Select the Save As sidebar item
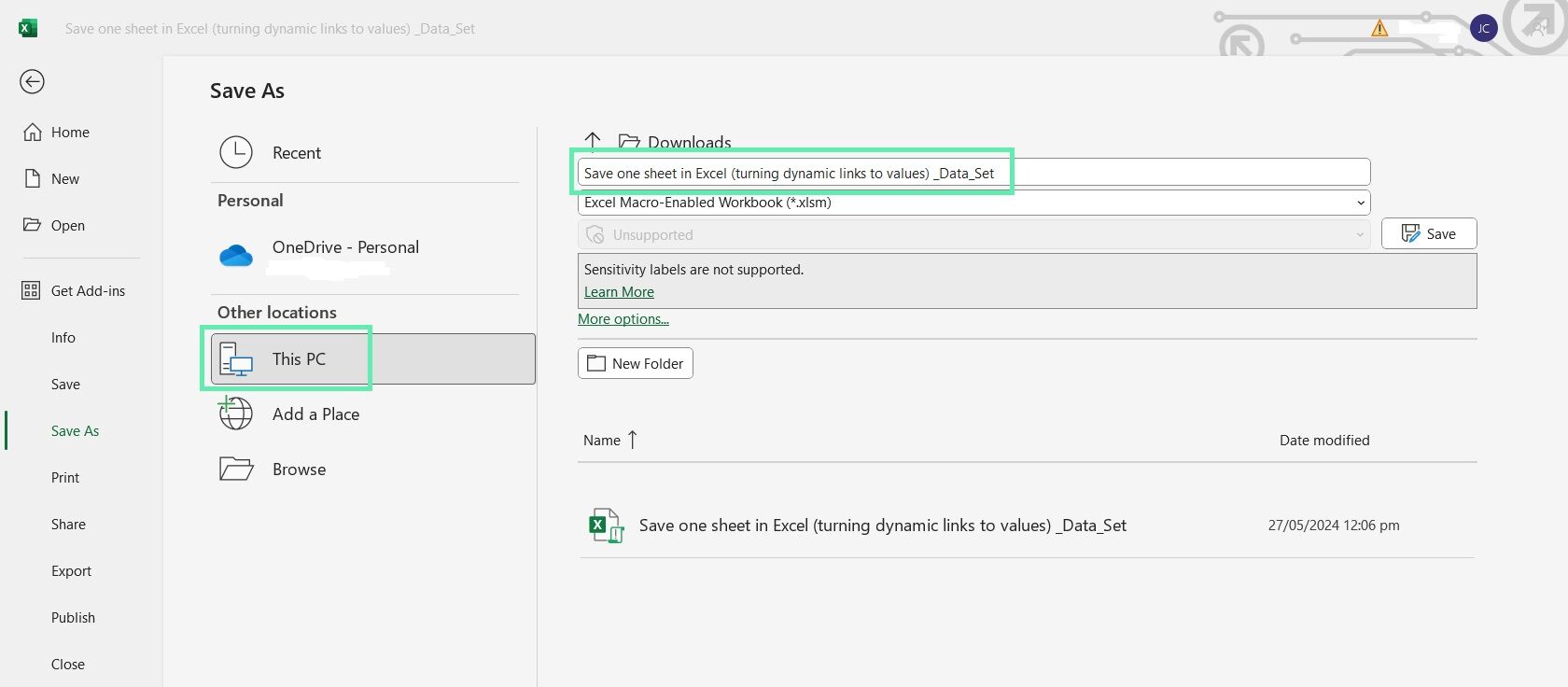This screenshot has height=687, width=1568. [x=75, y=431]
